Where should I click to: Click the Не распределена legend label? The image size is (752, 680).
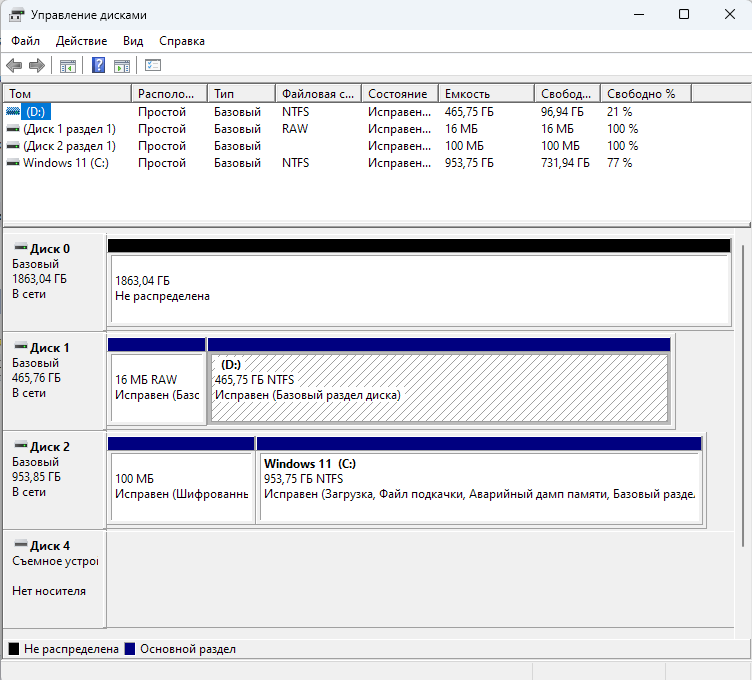click(71, 649)
